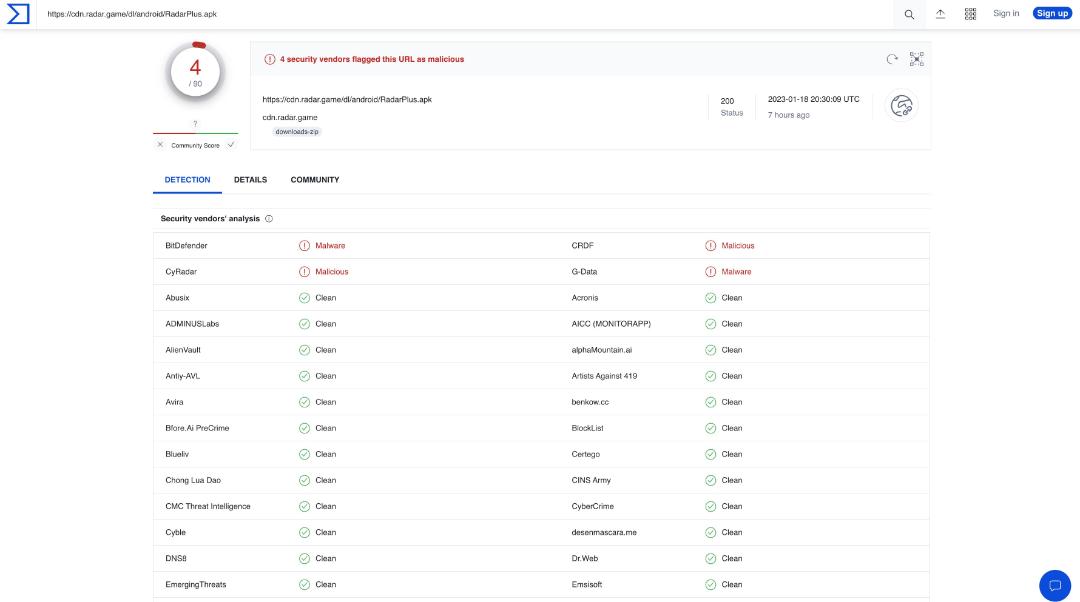Image resolution: width=1080 pixels, height=602 pixels.
Task: Click the Chong Lua Dao vendor name
Action: pyautogui.click(x=193, y=480)
